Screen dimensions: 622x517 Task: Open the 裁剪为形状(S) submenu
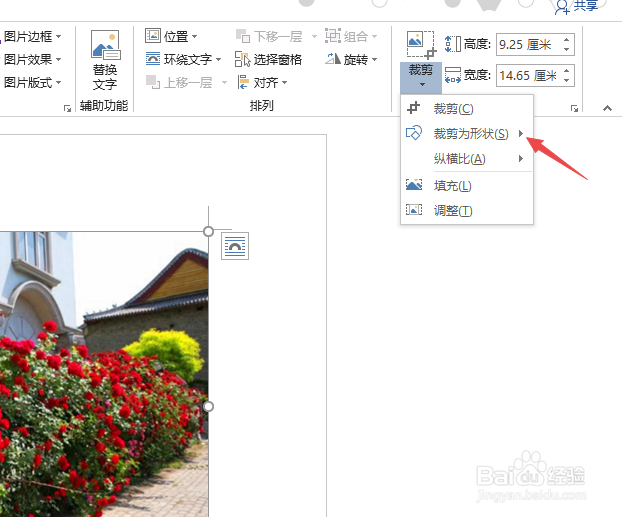coord(467,134)
